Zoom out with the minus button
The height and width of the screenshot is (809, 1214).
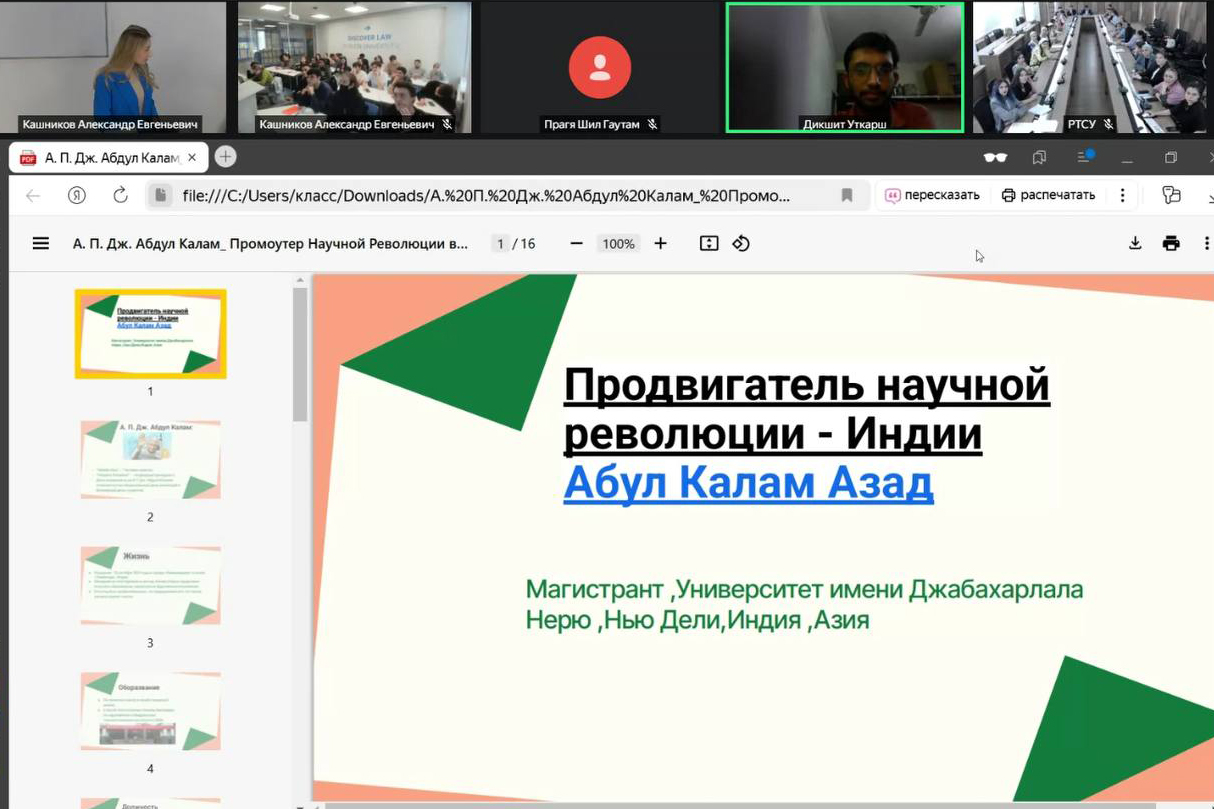[x=576, y=243]
